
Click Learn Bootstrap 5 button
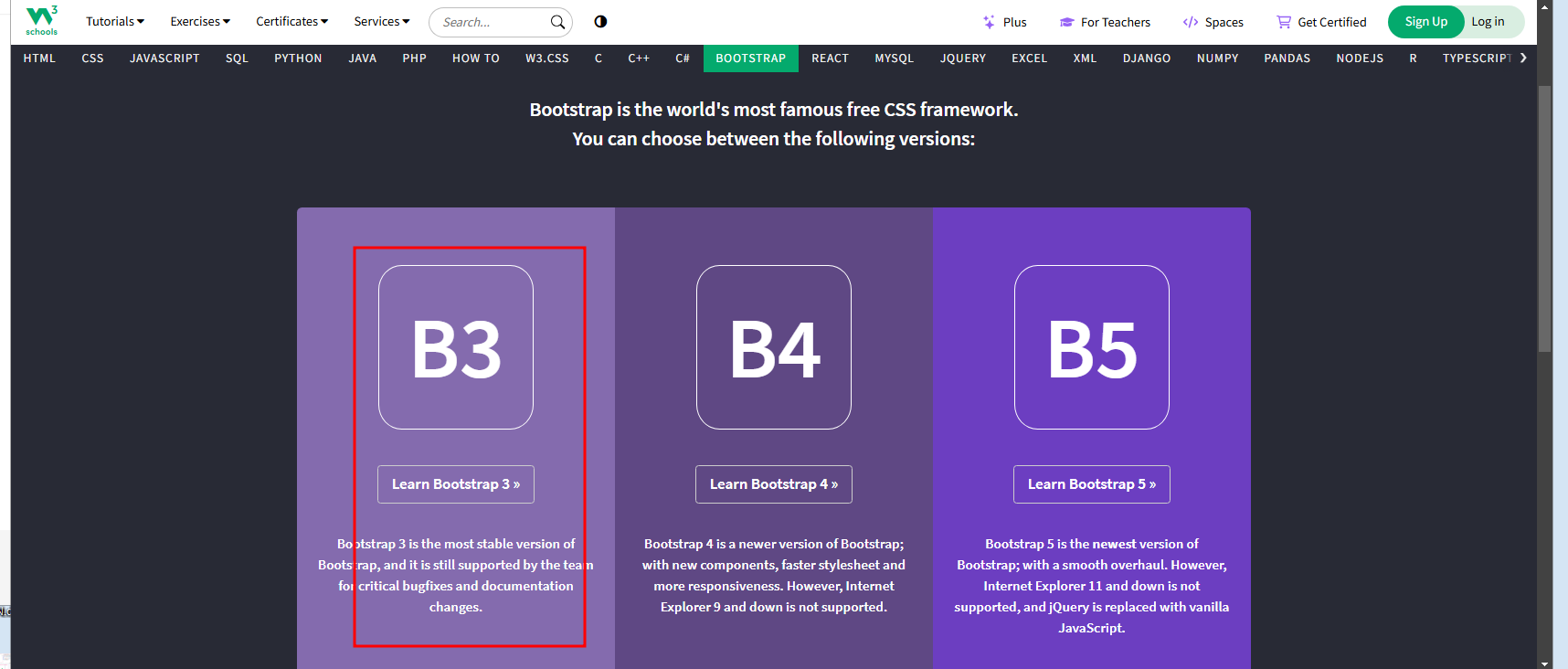pos(1092,484)
